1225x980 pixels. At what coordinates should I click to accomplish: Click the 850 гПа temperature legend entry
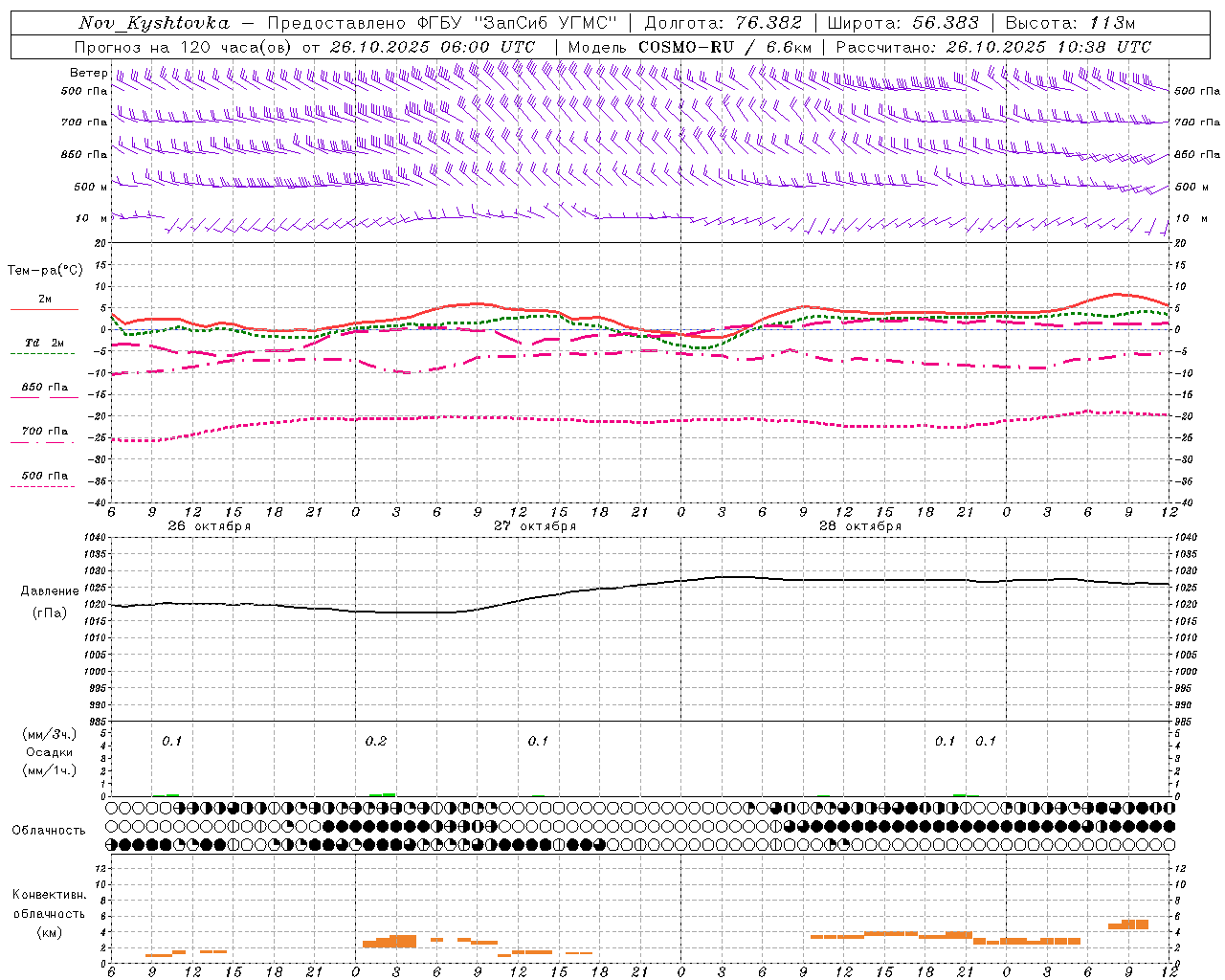(44, 388)
